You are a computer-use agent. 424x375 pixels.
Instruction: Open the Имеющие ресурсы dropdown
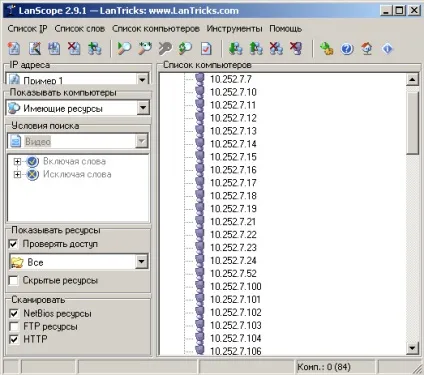tap(143, 108)
